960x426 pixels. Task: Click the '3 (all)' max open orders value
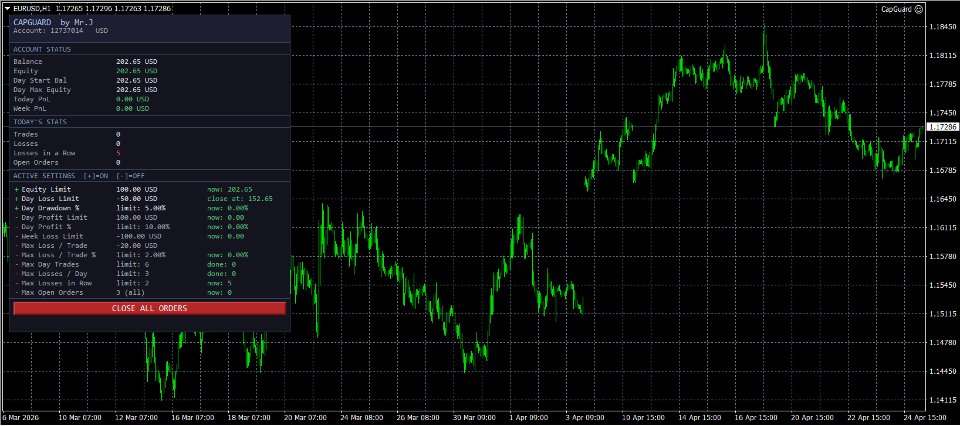pyautogui.click(x=130, y=293)
